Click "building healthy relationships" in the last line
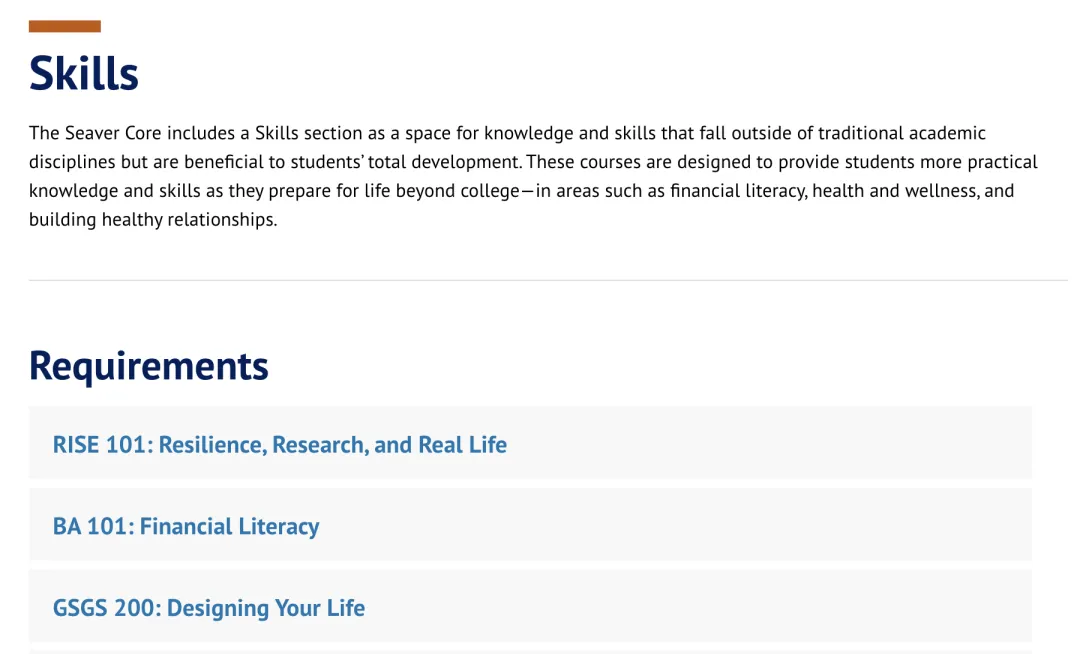 coord(152,220)
